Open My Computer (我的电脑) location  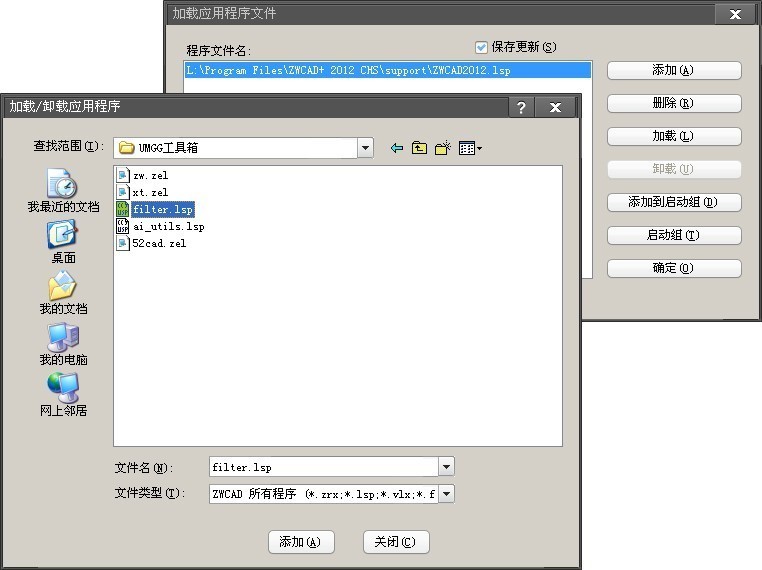pyautogui.click(x=63, y=344)
